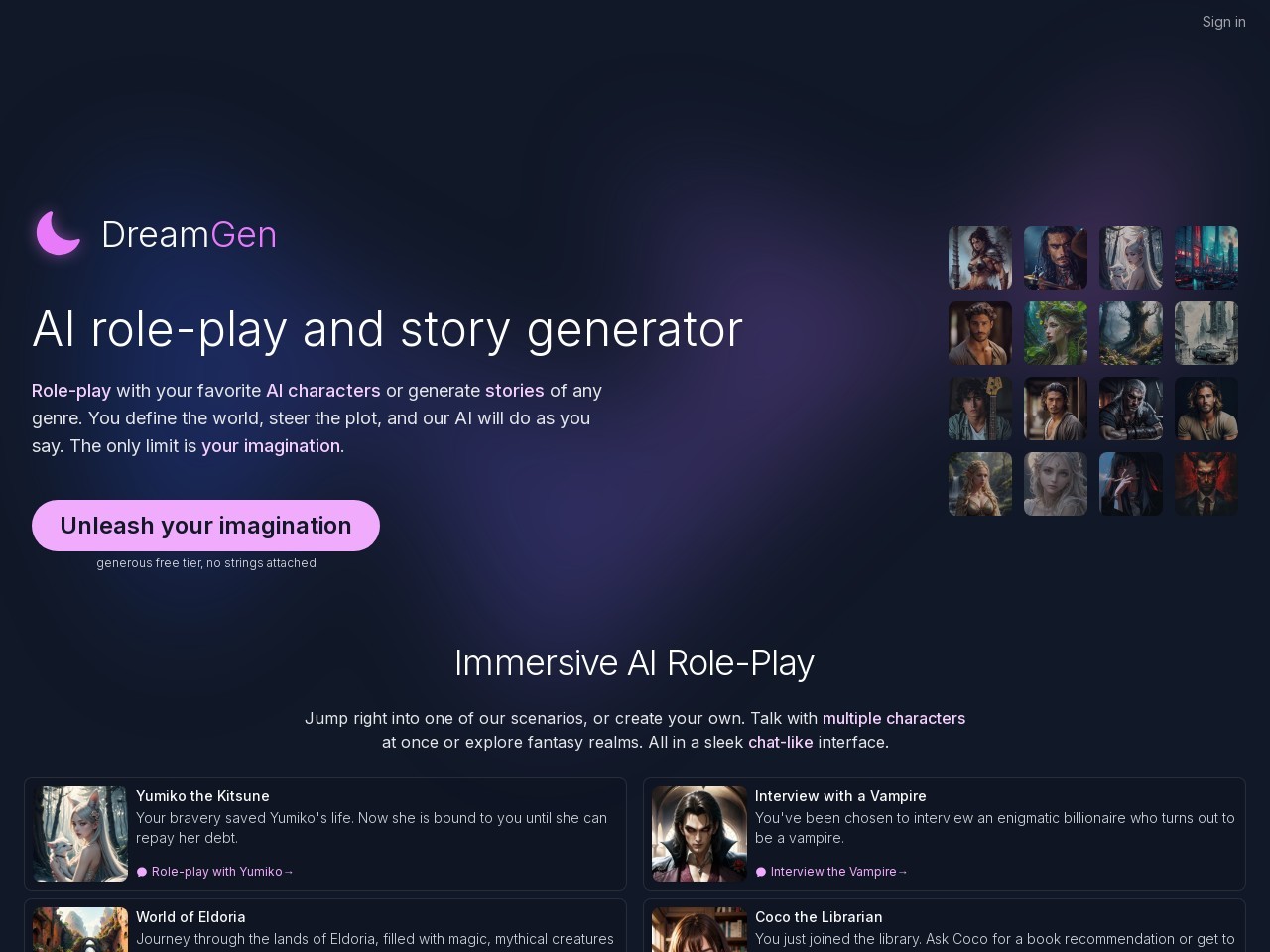Click the DreamGen moon logo icon
This screenshot has height=952, width=1270.
click(59, 234)
